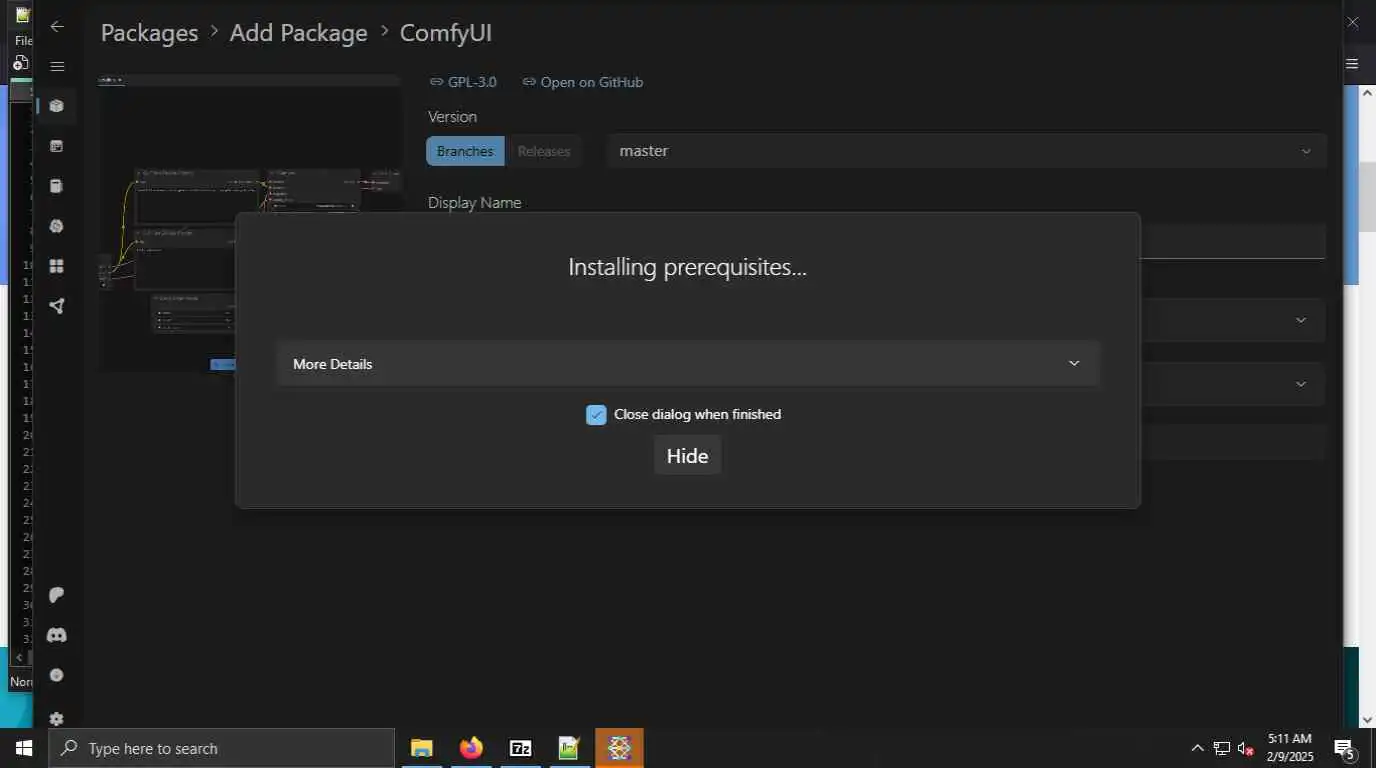The image size is (1376, 768).
Task: Open the GPL-3.0 license link
Action: pos(463,82)
